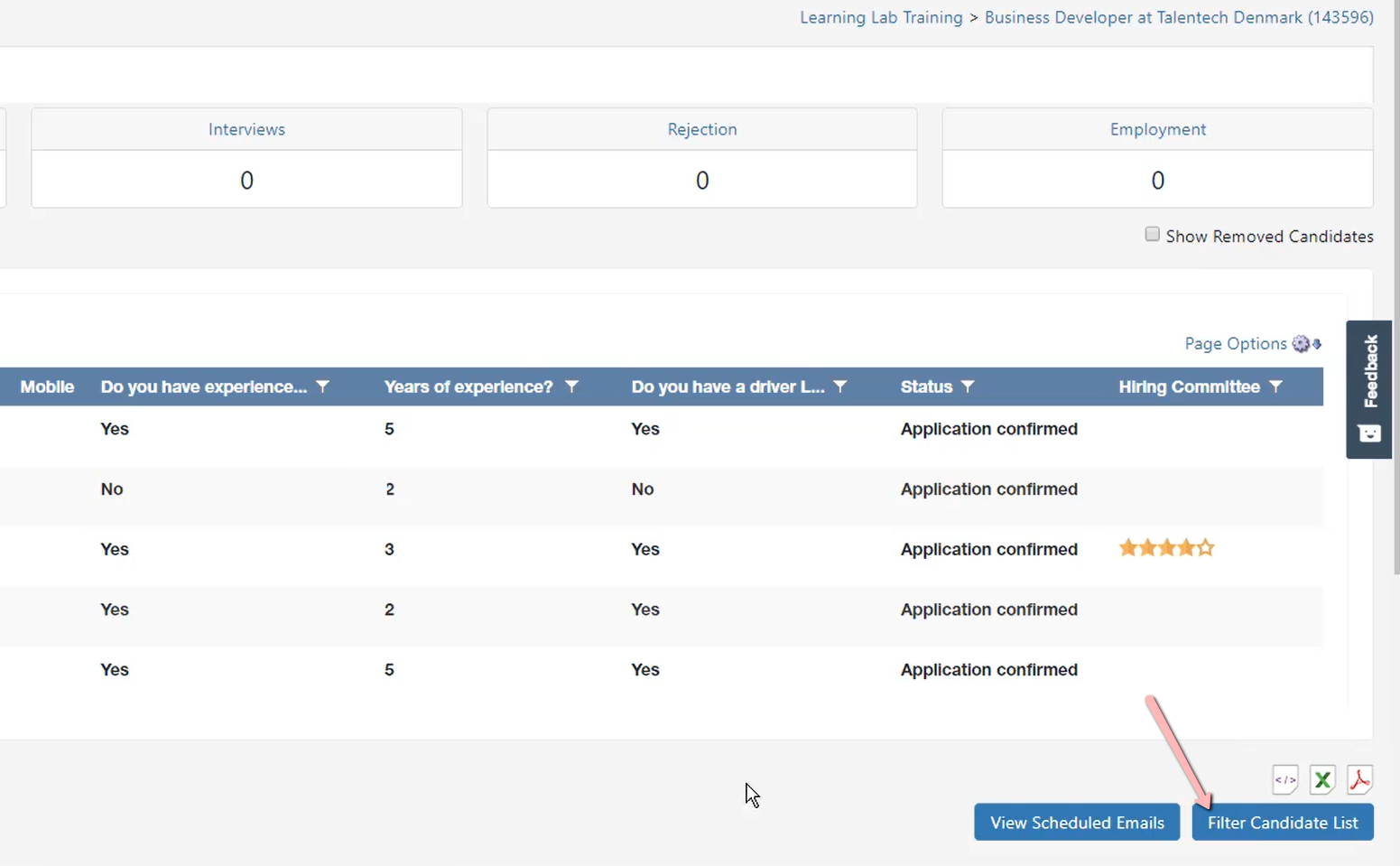Click the Employment count 0

(x=1158, y=181)
